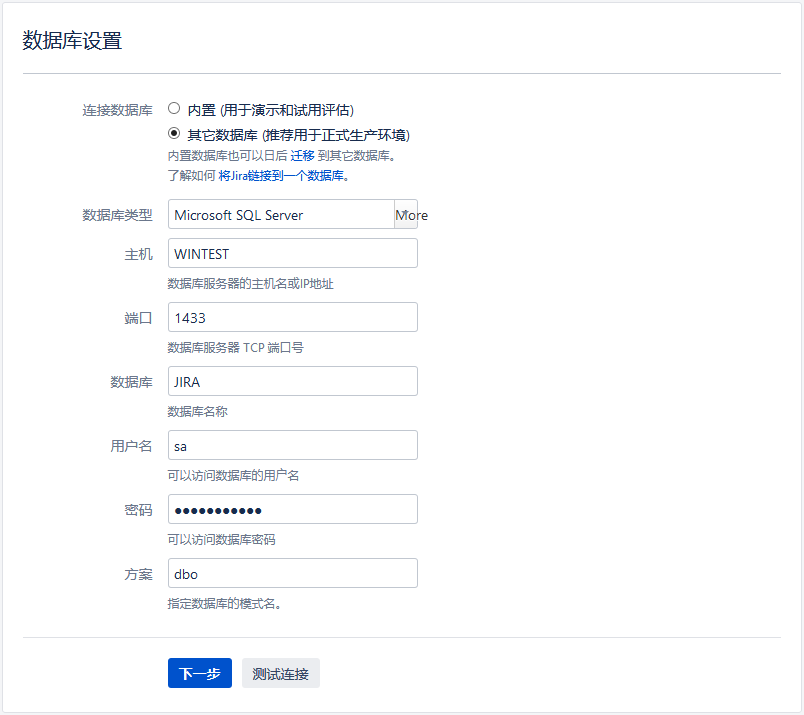Click the 数据库设置 page heading

click(x=72, y=41)
